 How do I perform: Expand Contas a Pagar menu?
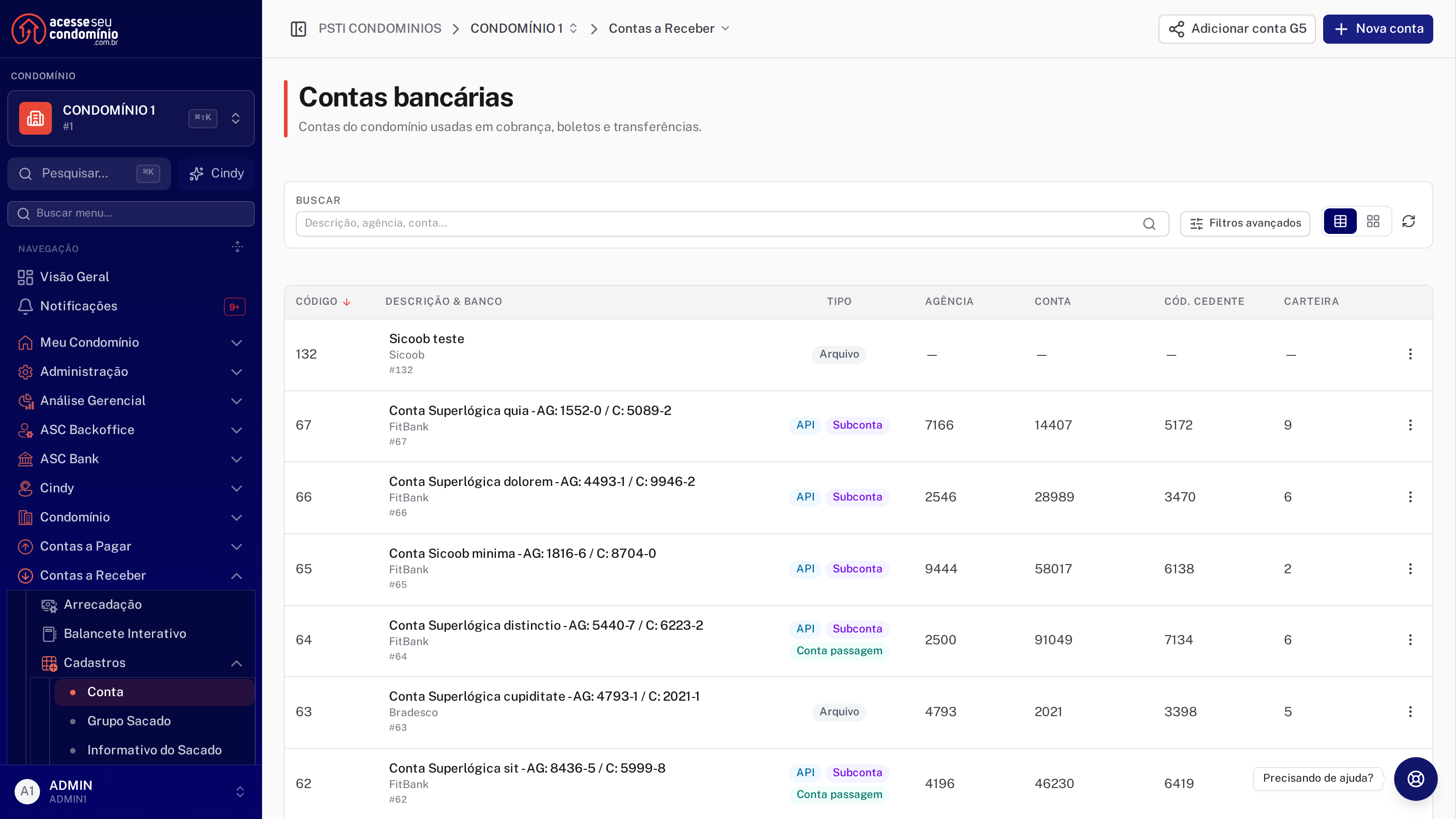coord(131,546)
